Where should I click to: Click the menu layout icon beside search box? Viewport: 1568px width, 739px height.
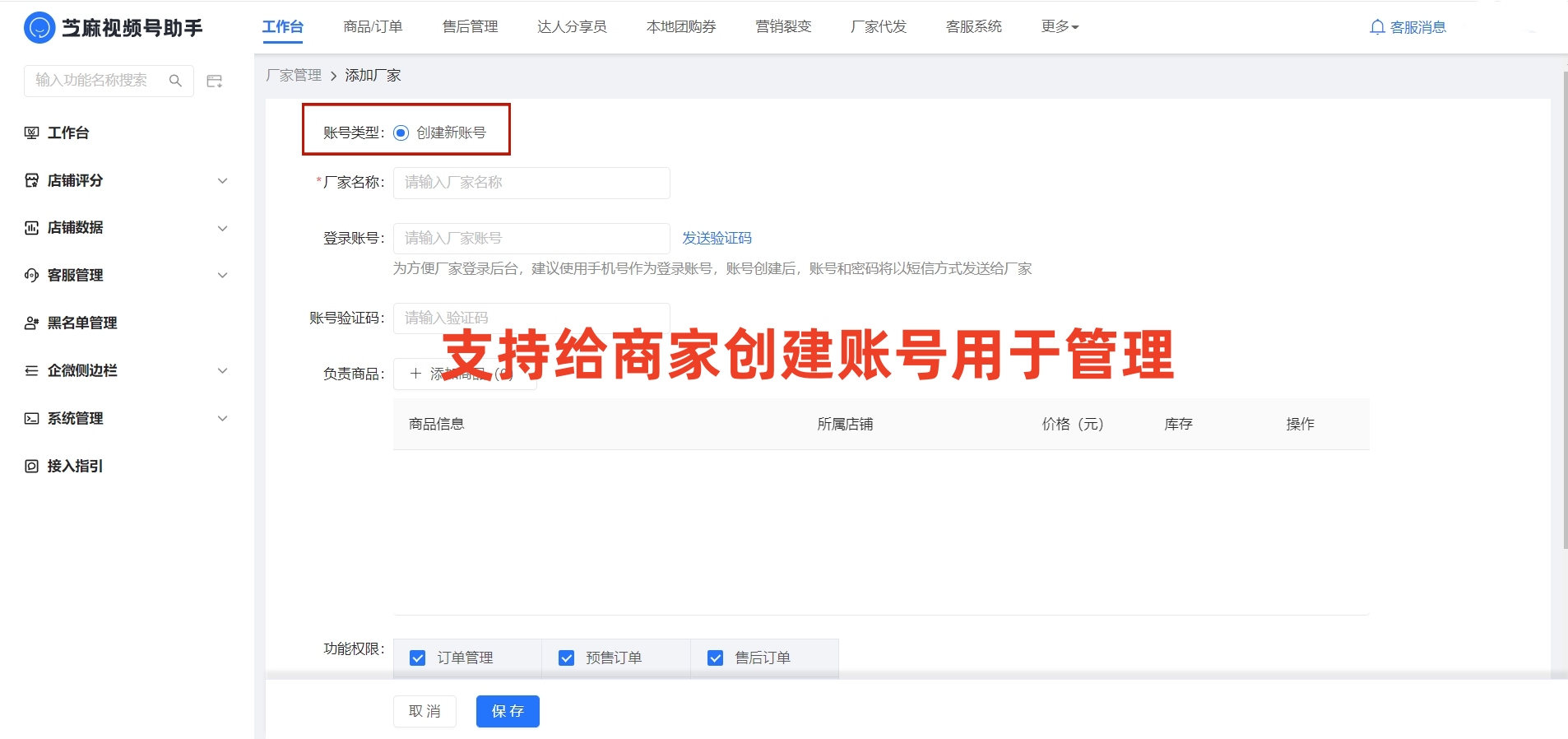tap(215, 81)
